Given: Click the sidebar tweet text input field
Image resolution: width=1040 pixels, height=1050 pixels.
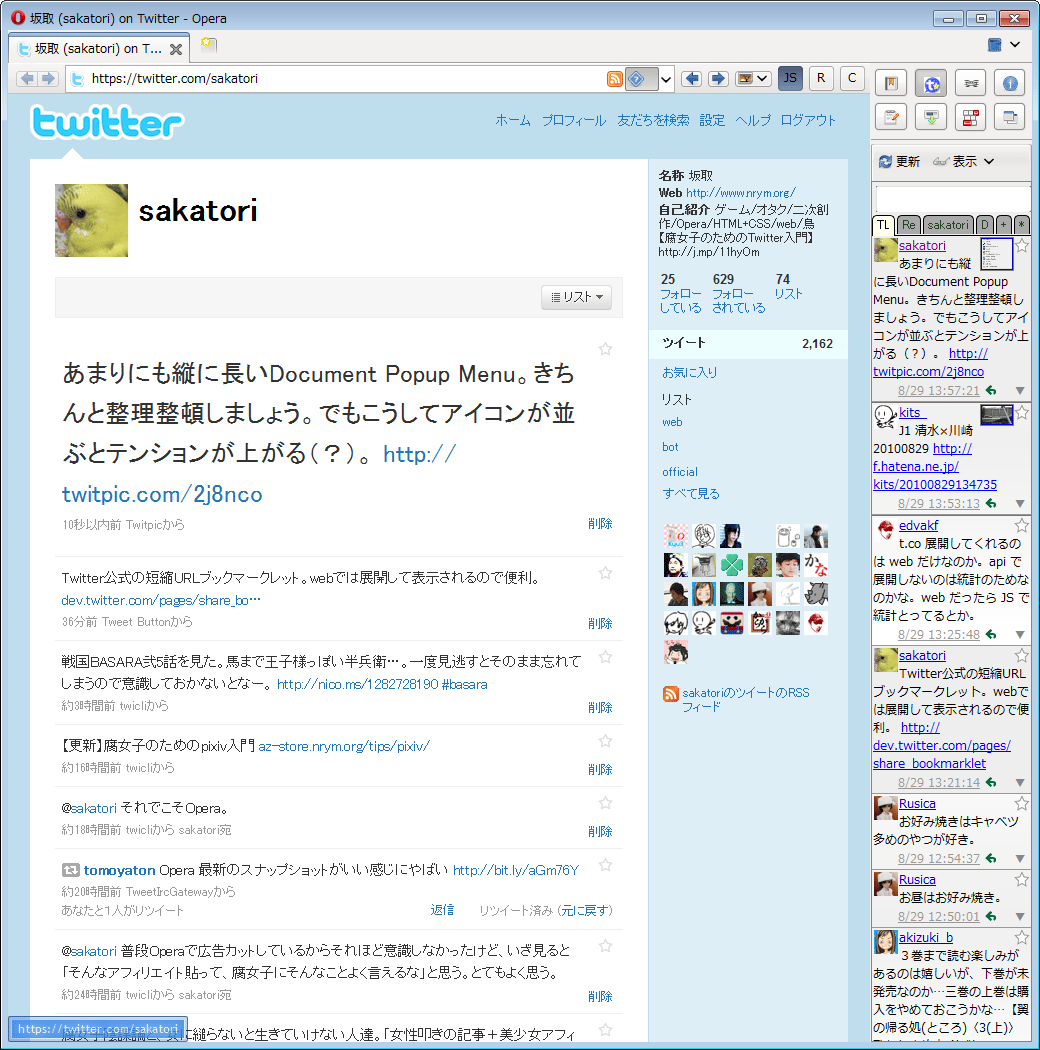Looking at the screenshot, I should 952,198.
